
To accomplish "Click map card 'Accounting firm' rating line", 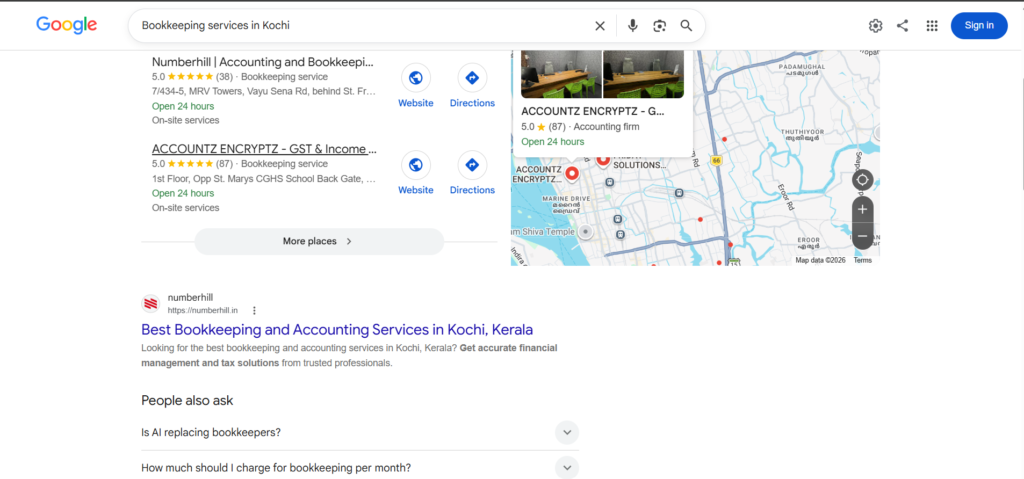I will [580, 127].
